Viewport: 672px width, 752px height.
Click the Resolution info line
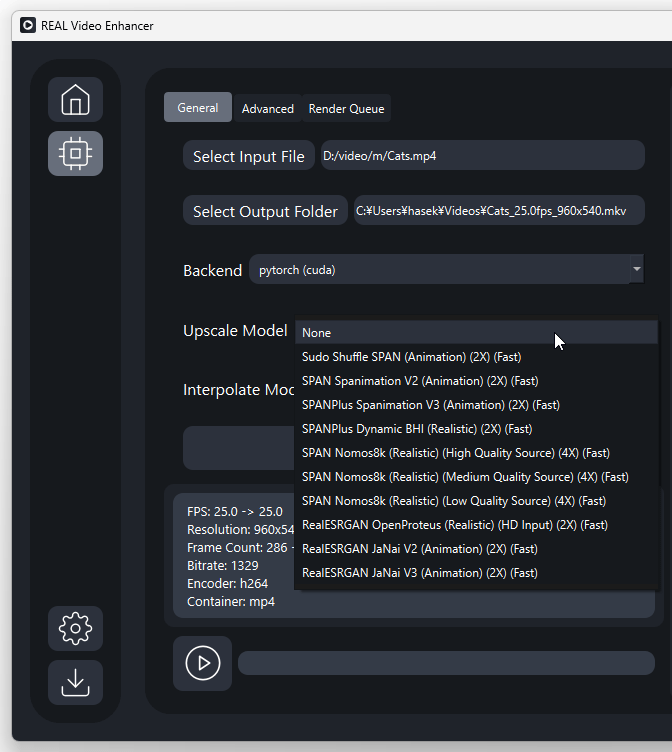click(240, 529)
